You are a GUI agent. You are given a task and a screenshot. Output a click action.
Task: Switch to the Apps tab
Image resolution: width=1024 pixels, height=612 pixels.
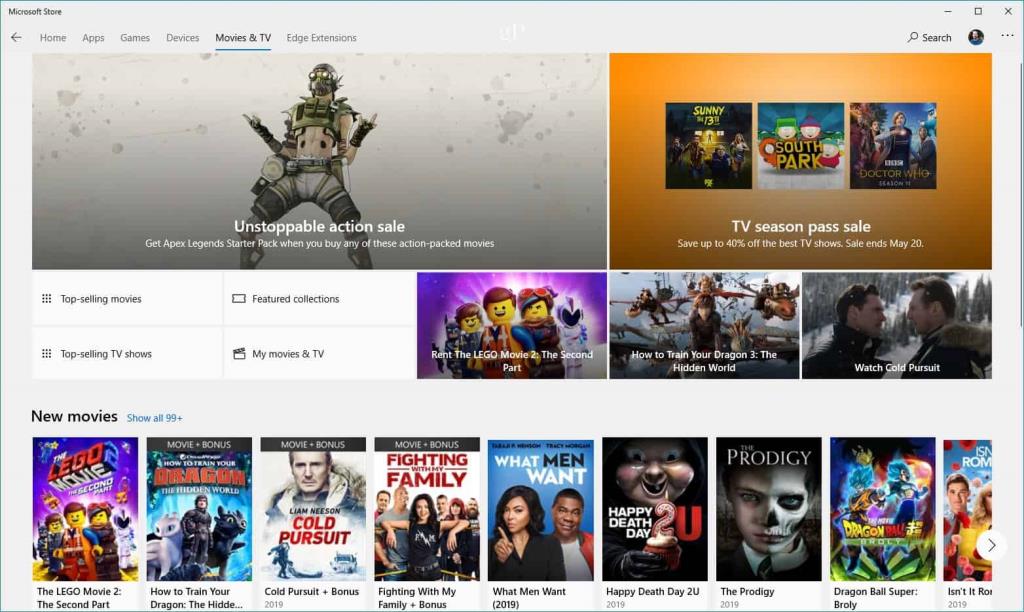point(93,38)
